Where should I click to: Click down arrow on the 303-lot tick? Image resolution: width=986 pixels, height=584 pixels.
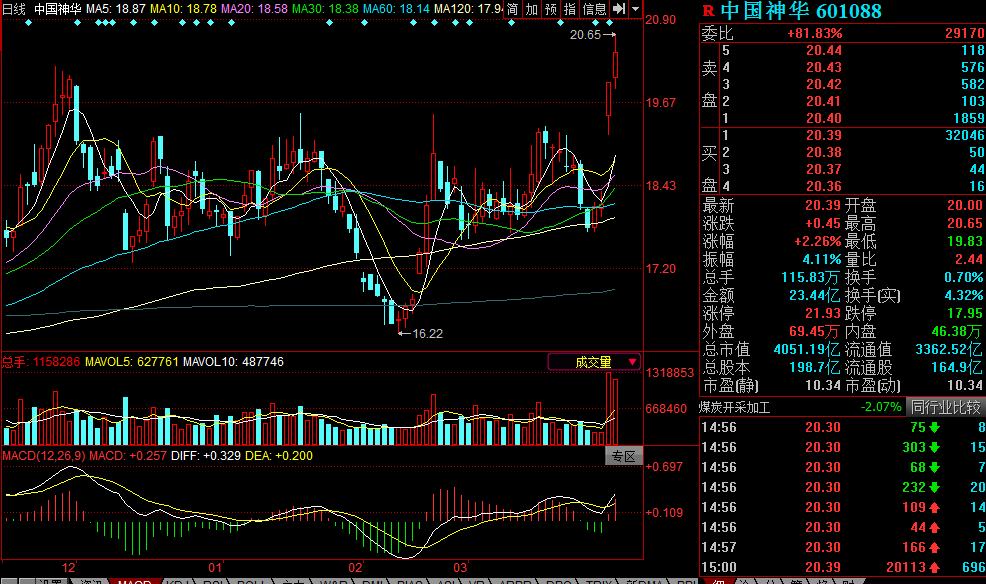coord(934,448)
